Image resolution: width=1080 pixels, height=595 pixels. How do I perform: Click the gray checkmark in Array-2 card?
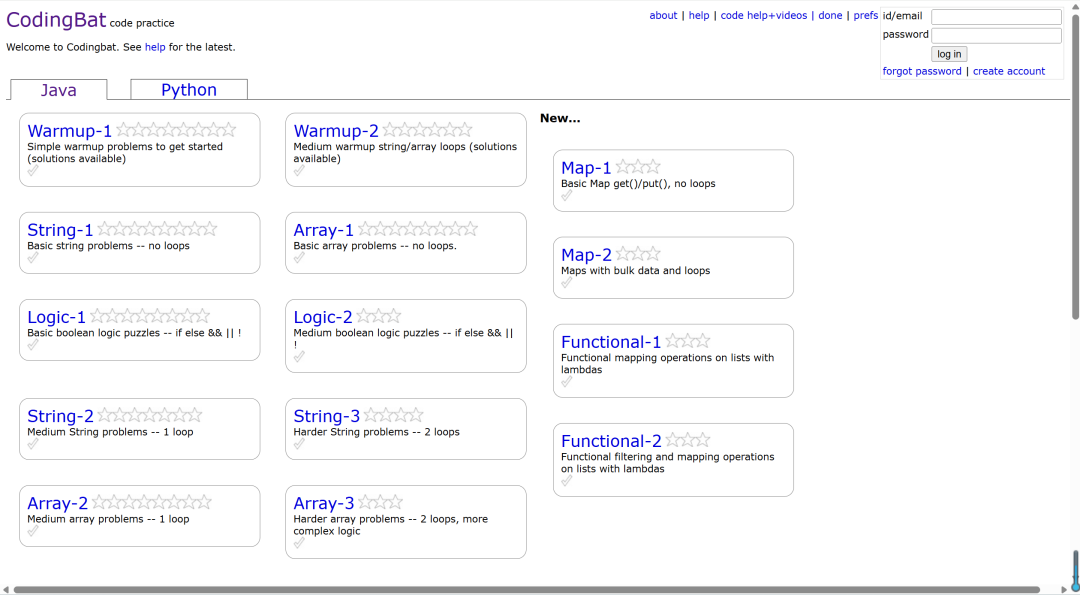point(32,531)
